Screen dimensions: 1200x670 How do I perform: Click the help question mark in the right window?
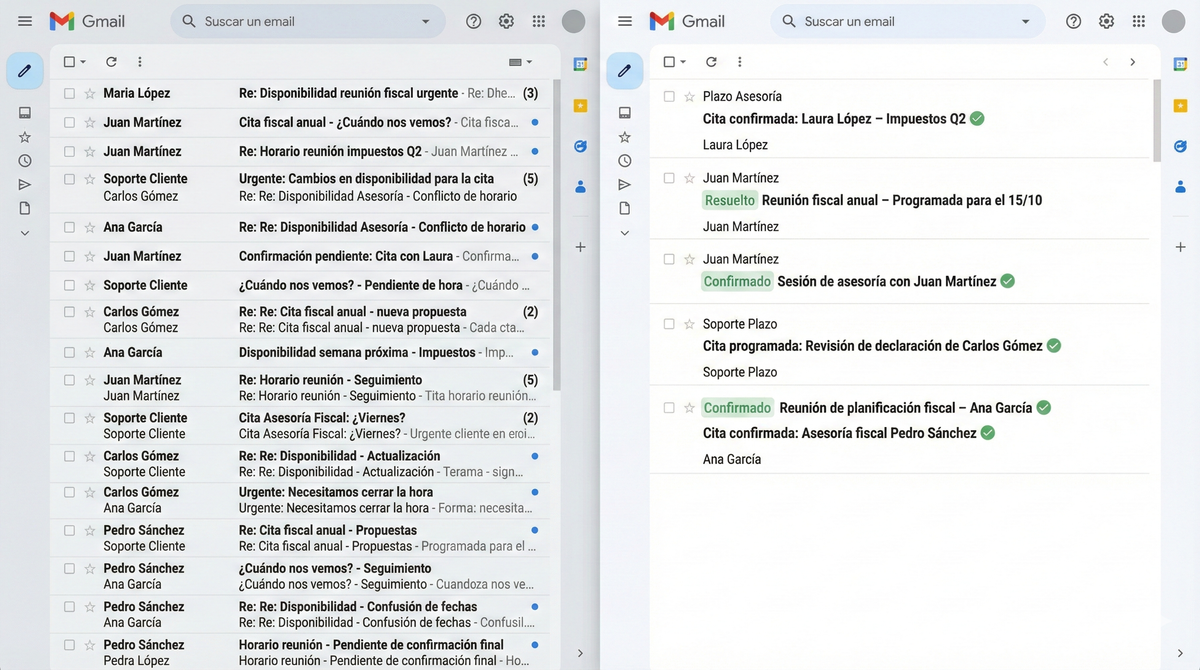tap(1073, 21)
